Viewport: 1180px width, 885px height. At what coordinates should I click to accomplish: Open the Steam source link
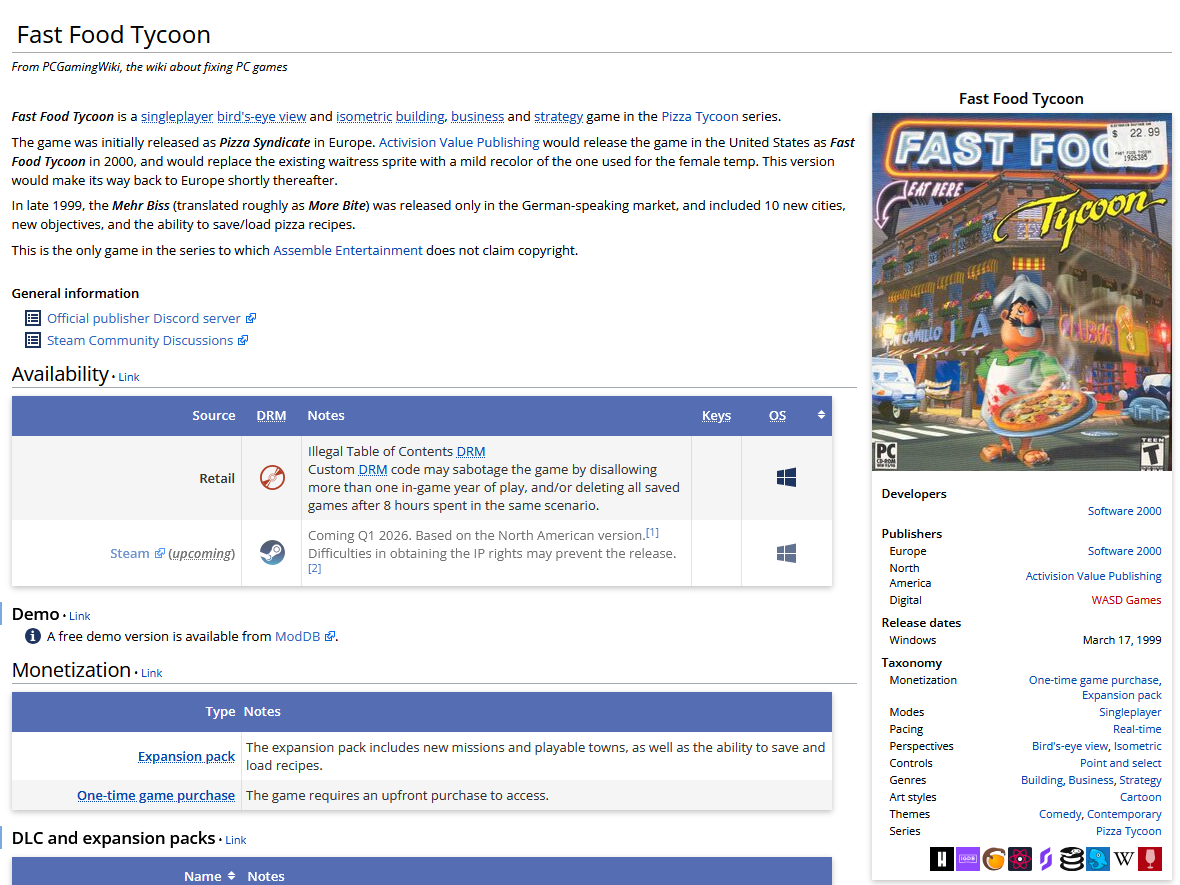click(129, 554)
